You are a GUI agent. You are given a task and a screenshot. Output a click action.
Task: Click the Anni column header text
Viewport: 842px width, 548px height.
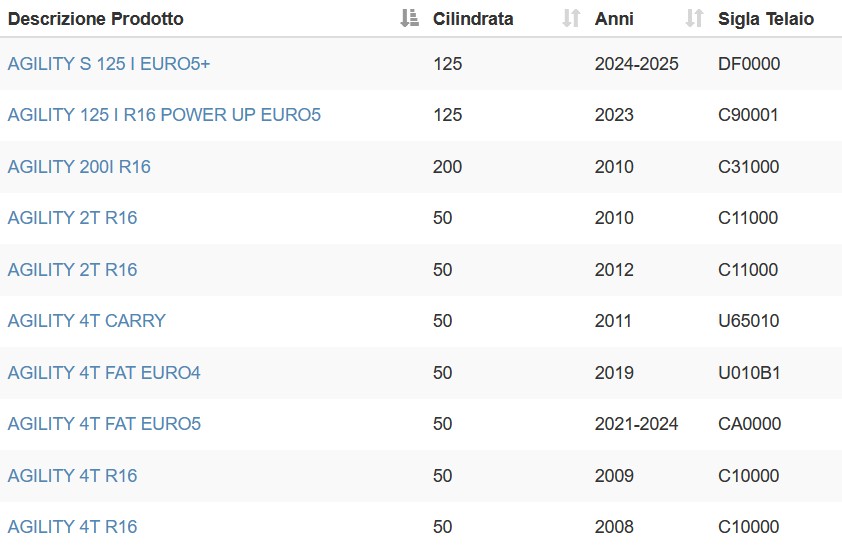click(x=614, y=19)
